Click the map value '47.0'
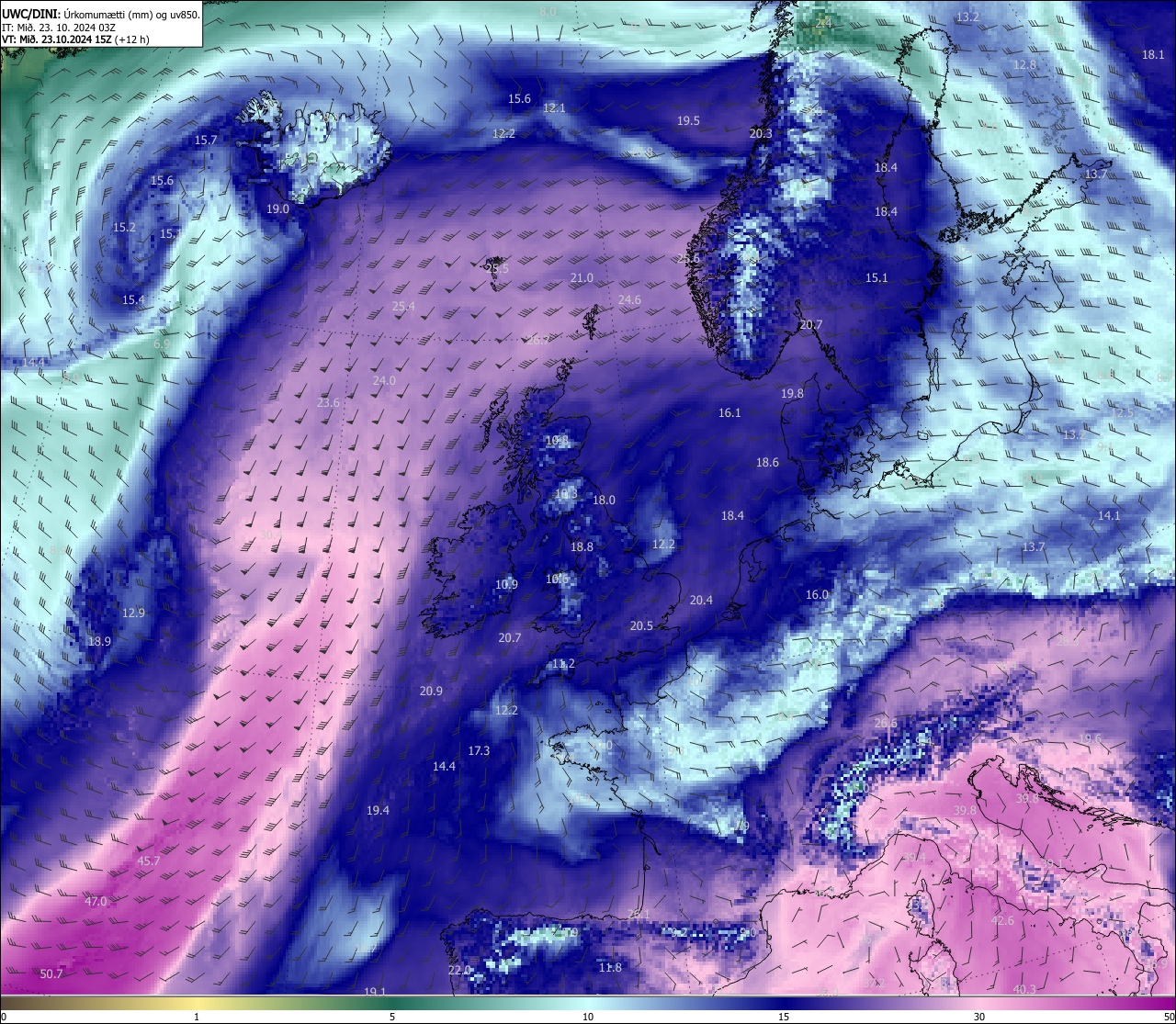The image size is (1176, 1024). click(96, 901)
